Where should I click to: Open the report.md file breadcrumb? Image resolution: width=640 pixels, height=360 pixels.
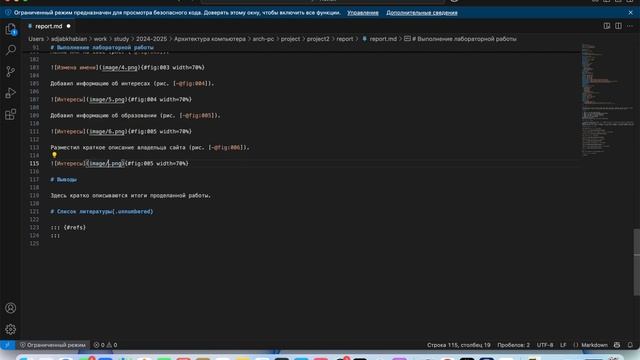click(x=379, y=39)
